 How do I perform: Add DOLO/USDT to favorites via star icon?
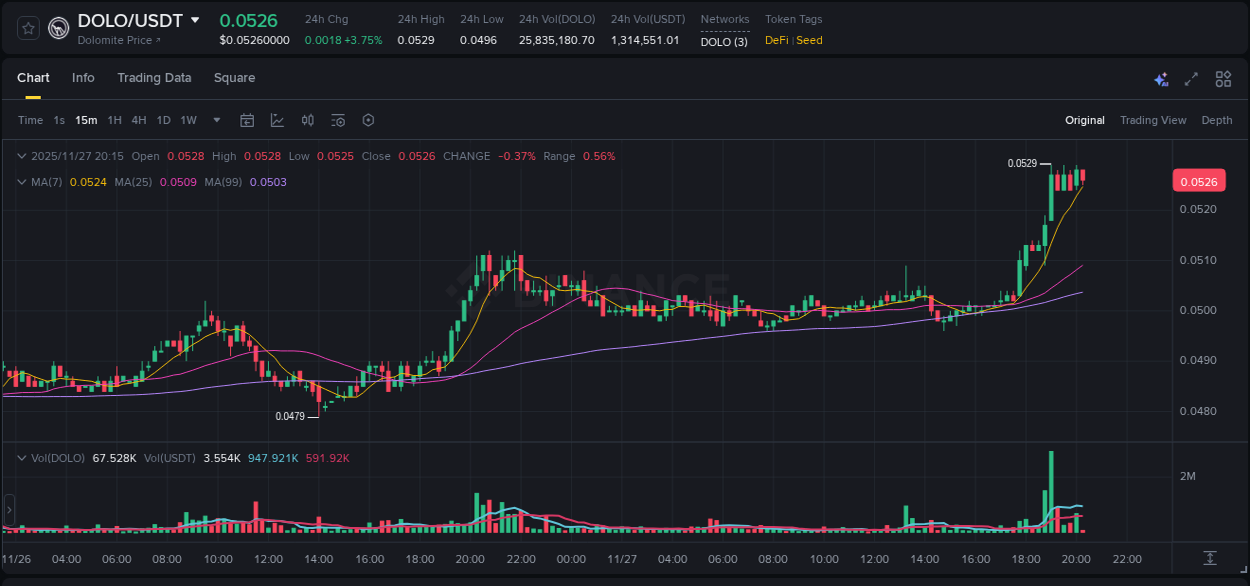tap(27, 27)
